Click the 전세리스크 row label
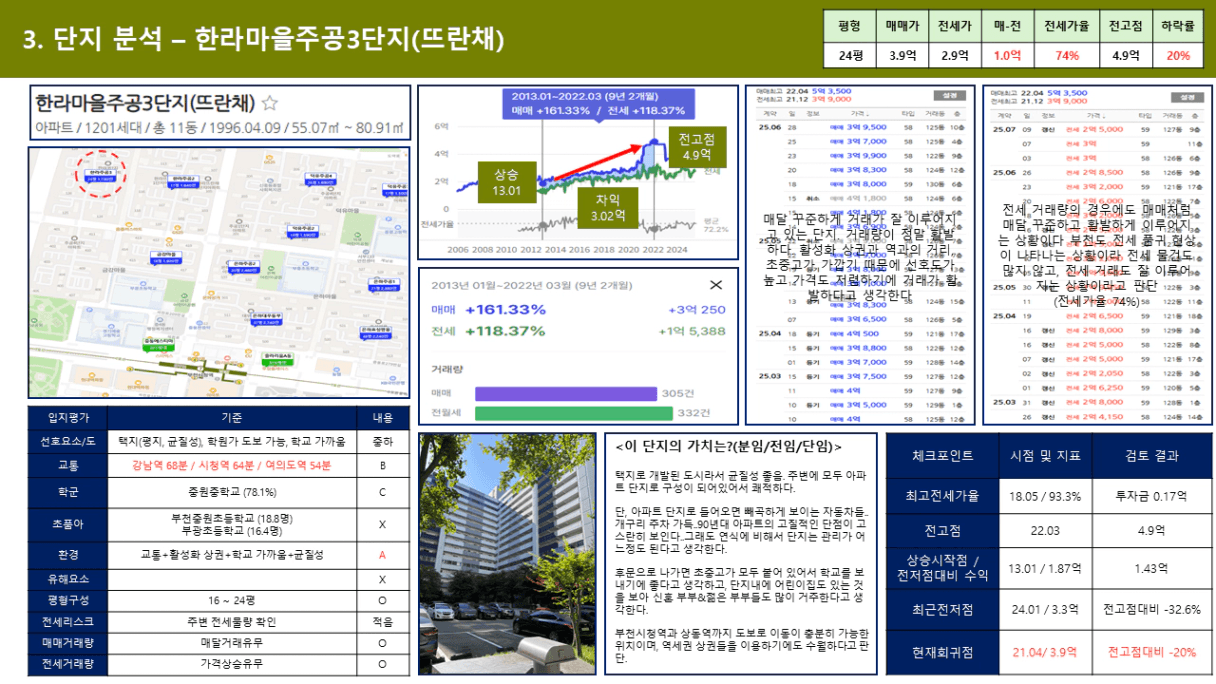This screenshot has width=1216, height=684. (x=67, y=621)
